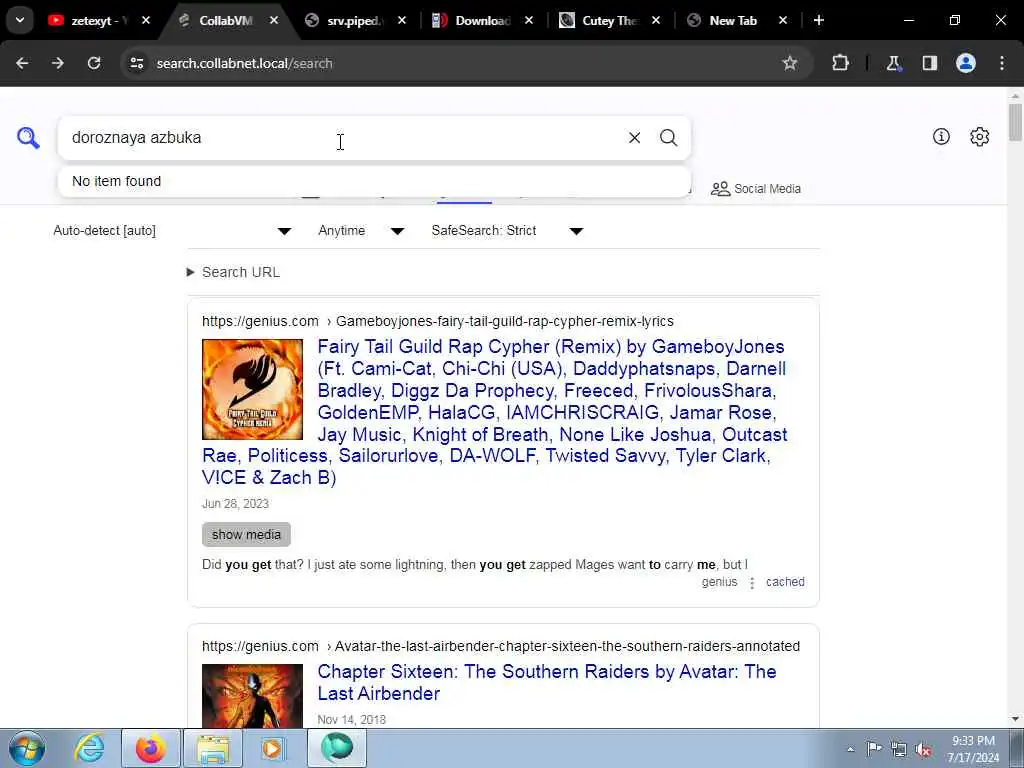The width and height of the screenshot is (1024, 768).
Task: Expand the Search URL disclosure
Action: click(233, 272)
